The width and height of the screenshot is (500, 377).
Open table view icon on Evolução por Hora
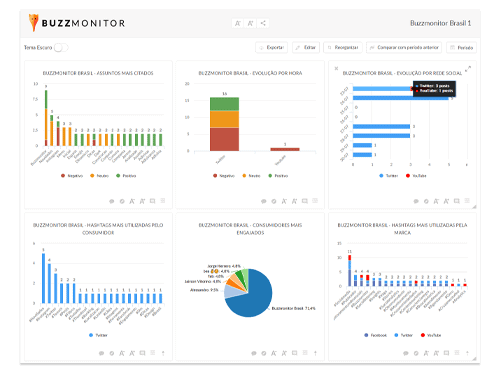point(315,201)
